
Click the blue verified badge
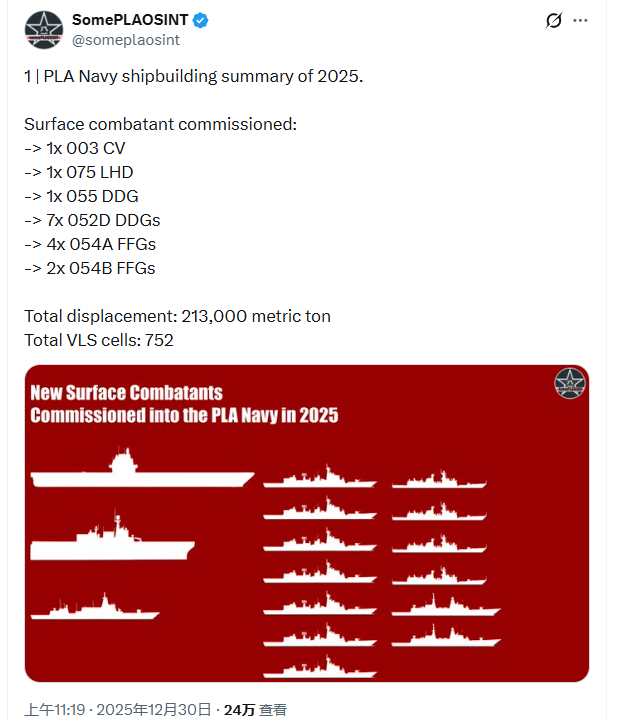coord(202,20)
